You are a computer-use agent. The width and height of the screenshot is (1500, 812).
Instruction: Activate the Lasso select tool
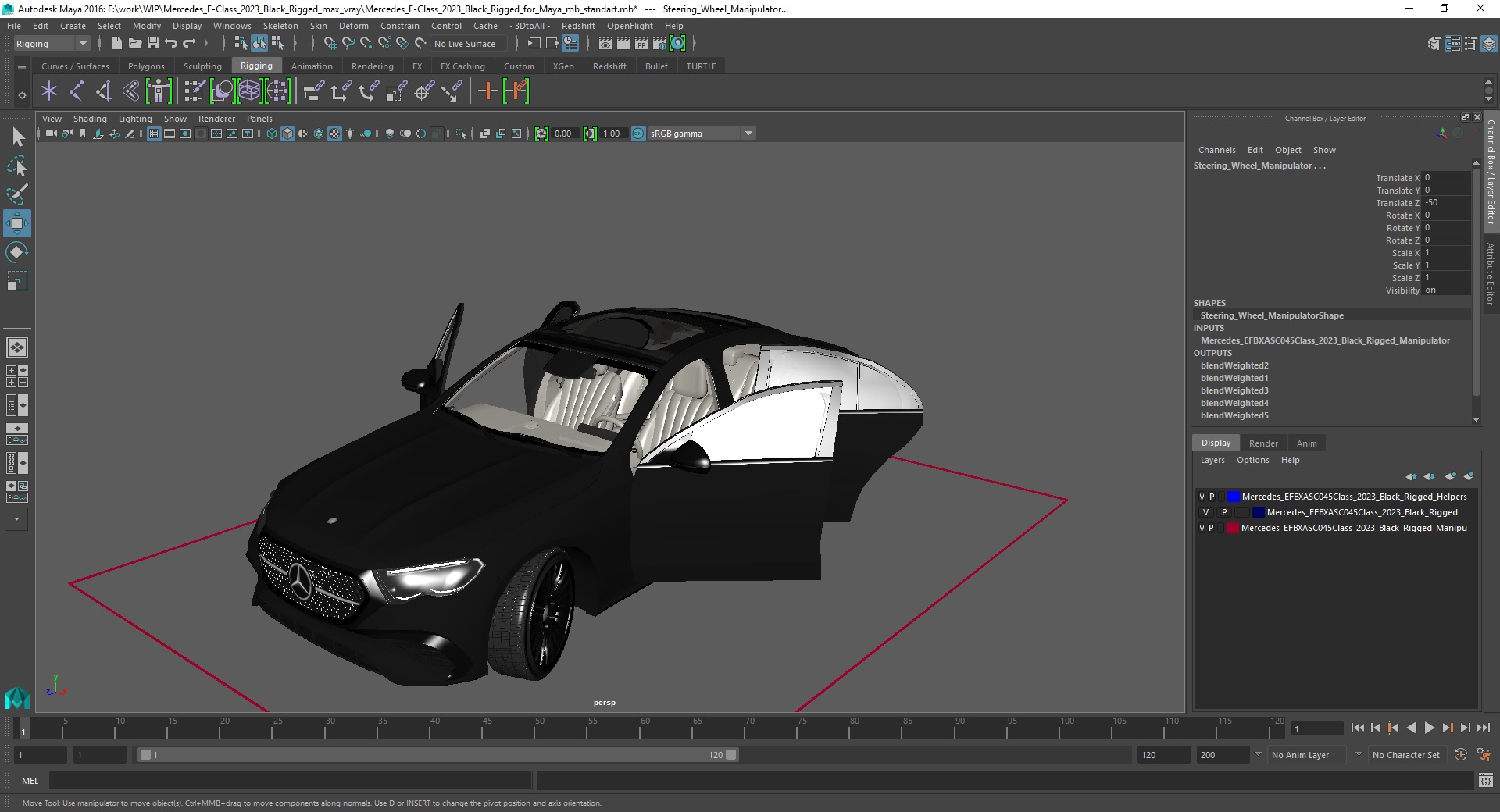17,166
